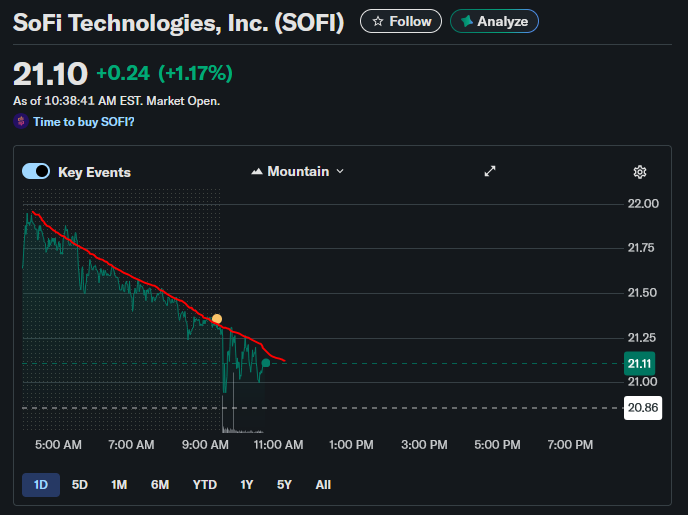The height and width of the screenshot is (515, 688).
Task: Select the 6M time range
Action: pyautogui.click(x=160, y=485)
